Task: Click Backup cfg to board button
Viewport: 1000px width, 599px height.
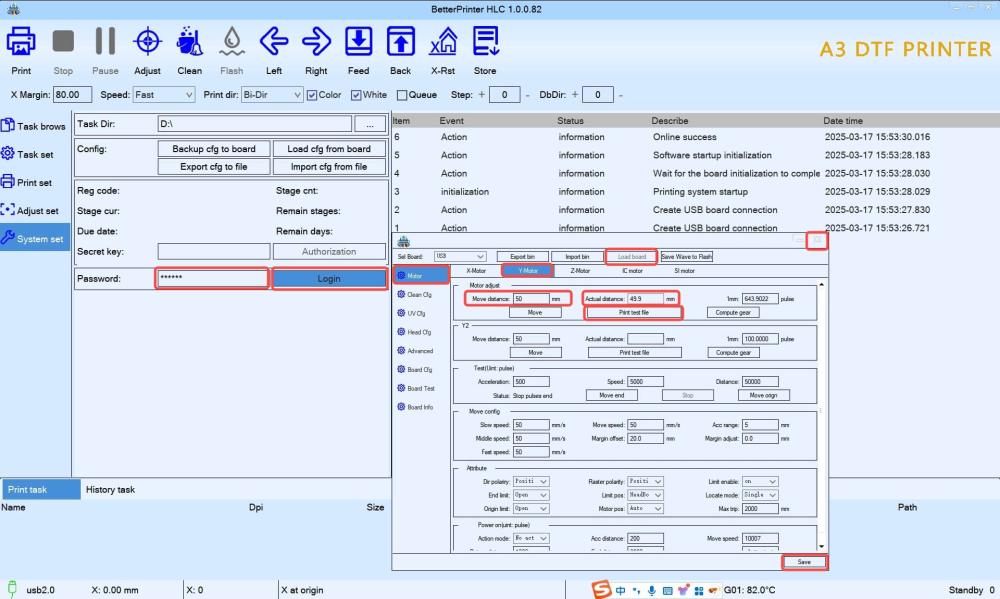Action: tap(214, 149)
